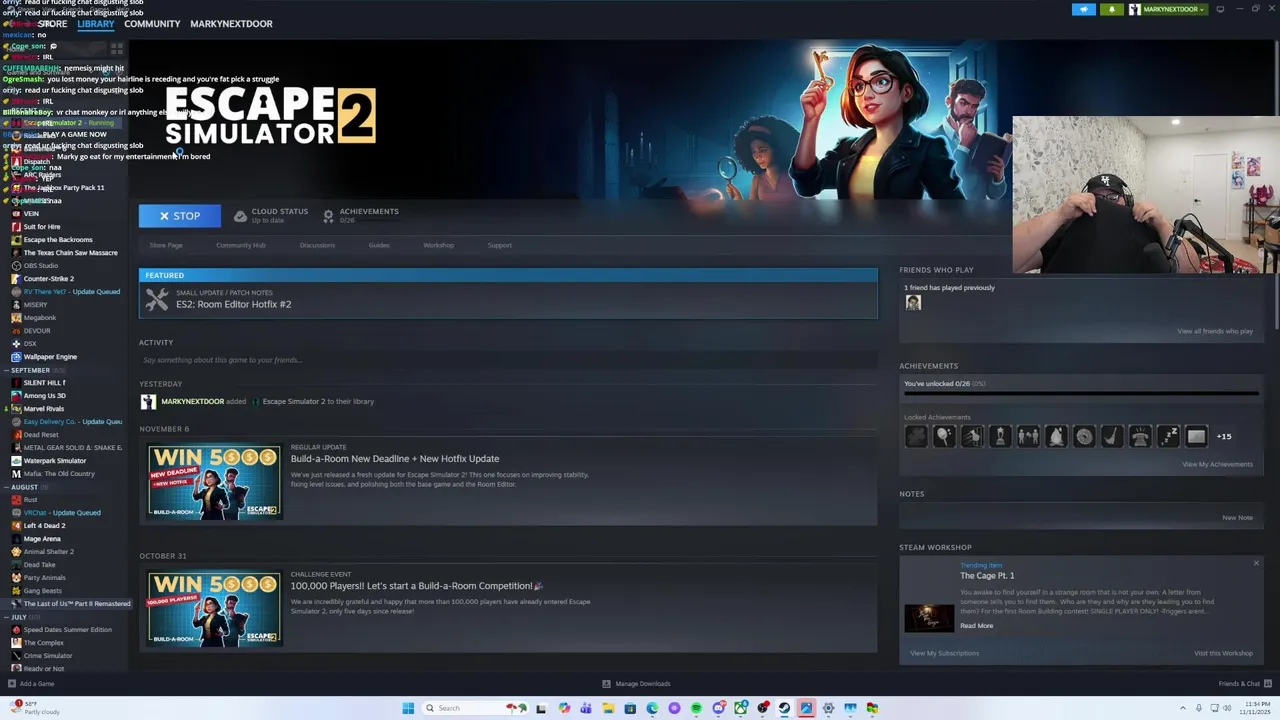This screenshot has width=1280, height=720.
Task: Click View My Subscriptions link
Action: click(x=944, y=653)
